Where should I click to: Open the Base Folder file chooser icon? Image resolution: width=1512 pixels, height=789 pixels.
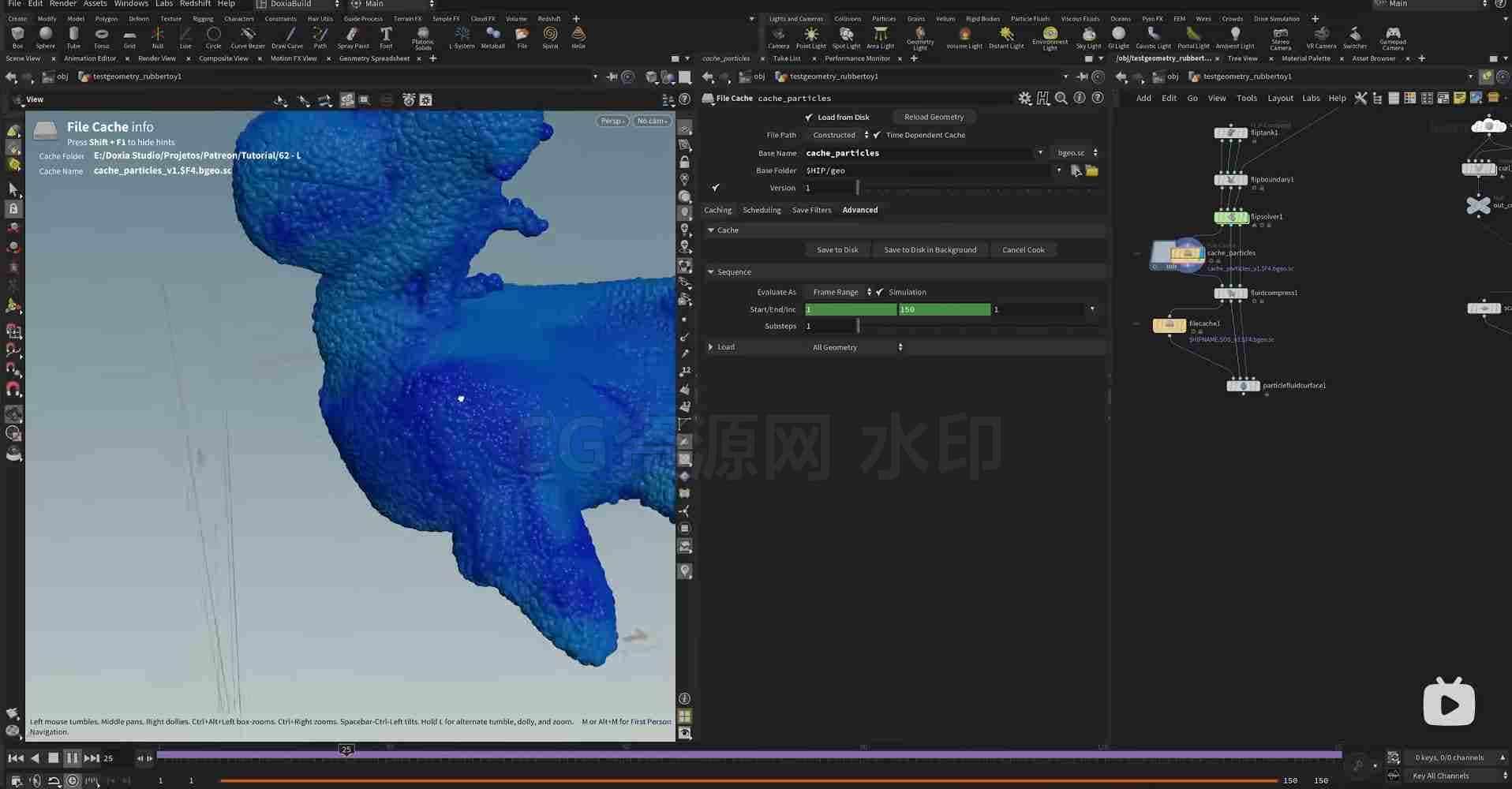pos(1091,170)
